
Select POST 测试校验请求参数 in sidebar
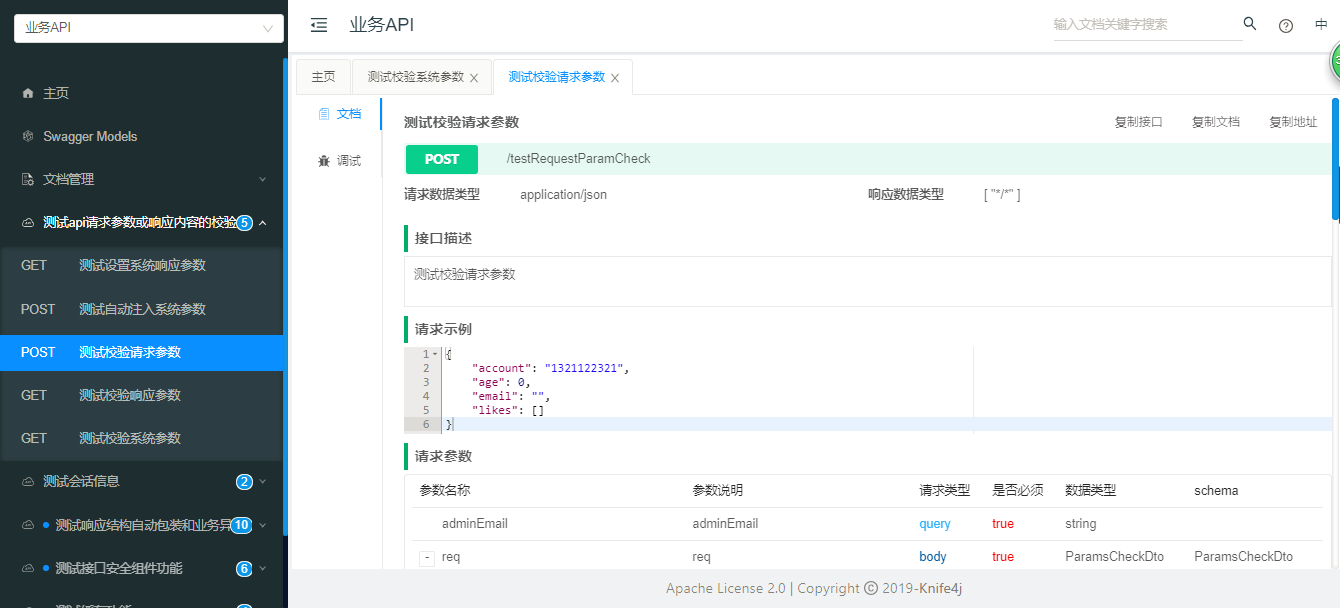coord(142,352)
